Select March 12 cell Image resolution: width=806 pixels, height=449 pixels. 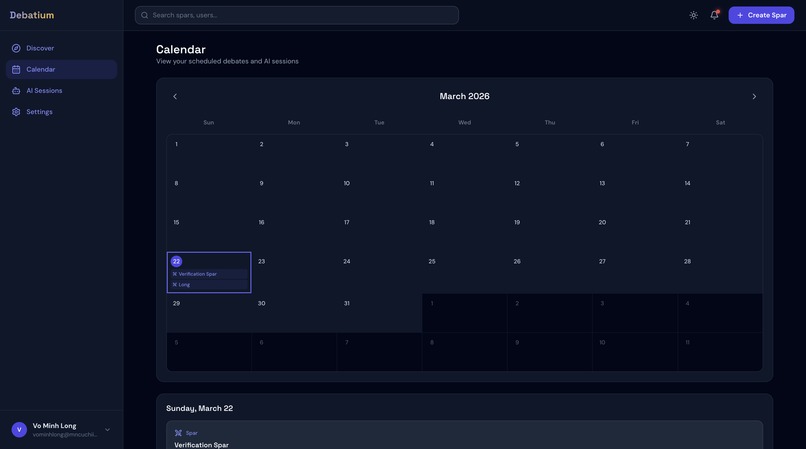[550, 193]
